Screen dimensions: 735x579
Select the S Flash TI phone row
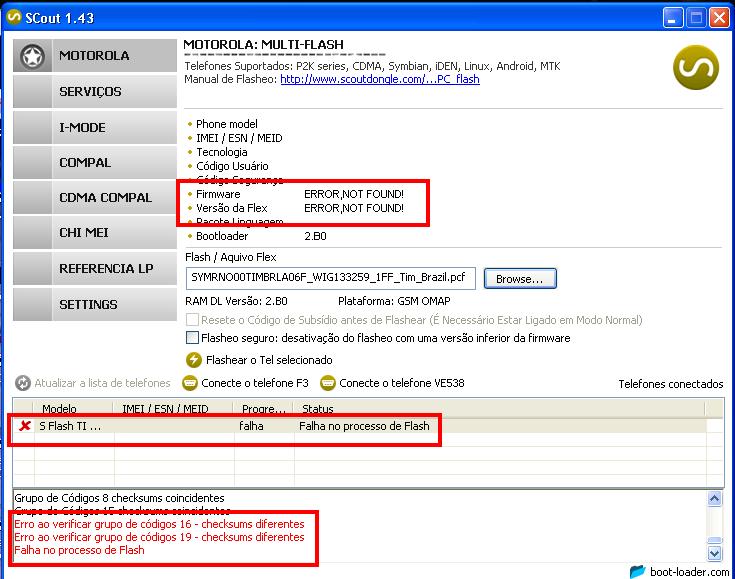pyautogui.click(x=360, y=426)
